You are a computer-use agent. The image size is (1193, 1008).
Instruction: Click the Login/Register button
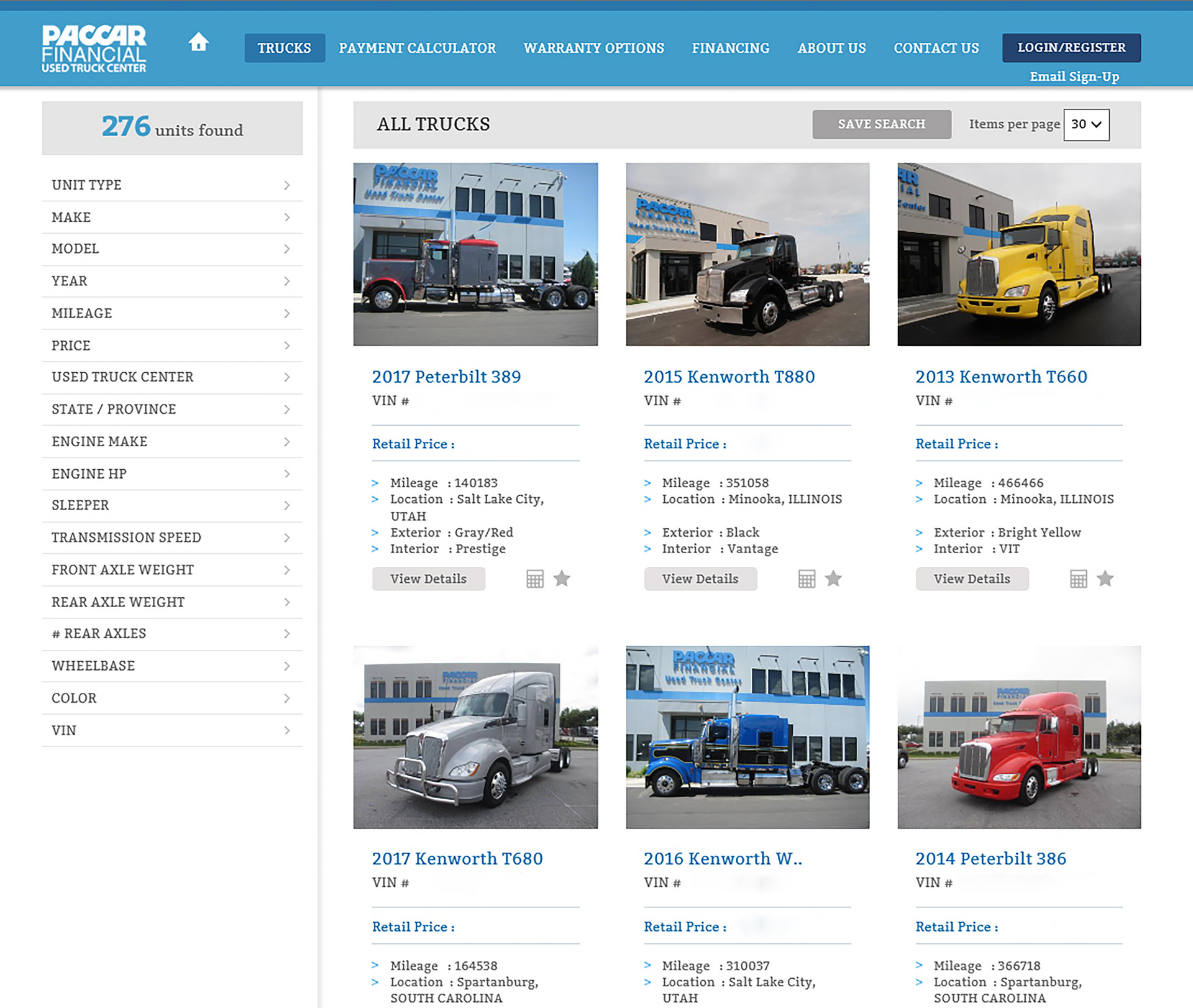click(1071, 48)
